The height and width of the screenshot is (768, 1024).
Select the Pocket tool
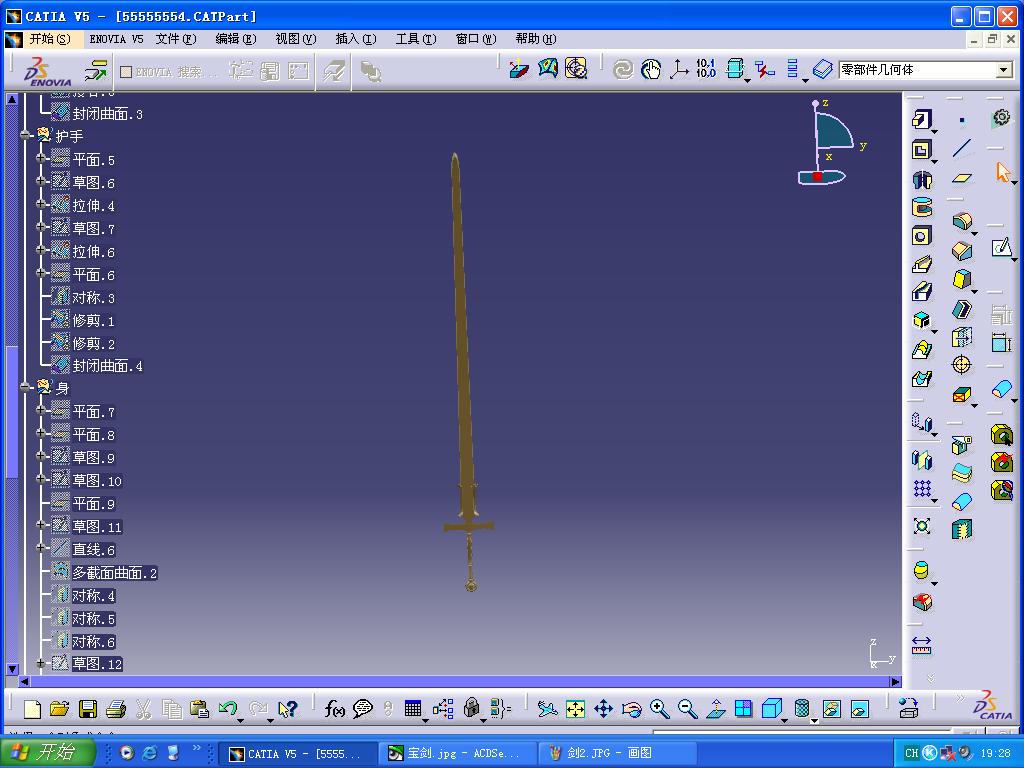921,150
